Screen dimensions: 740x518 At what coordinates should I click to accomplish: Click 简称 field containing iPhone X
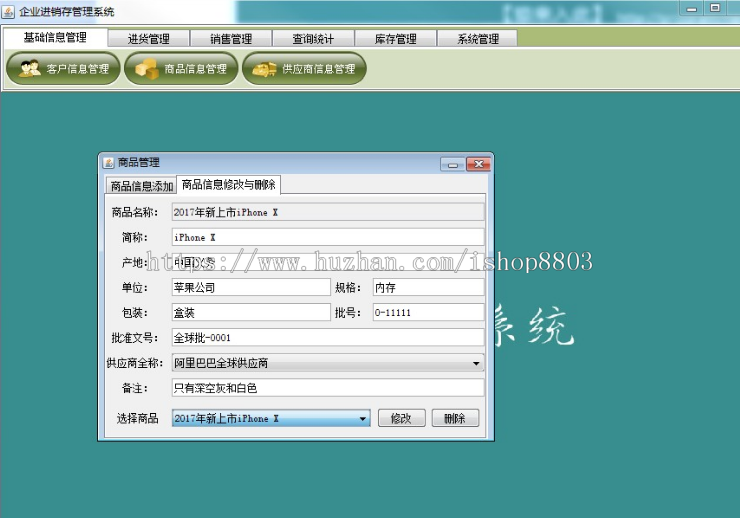(328, 237)
